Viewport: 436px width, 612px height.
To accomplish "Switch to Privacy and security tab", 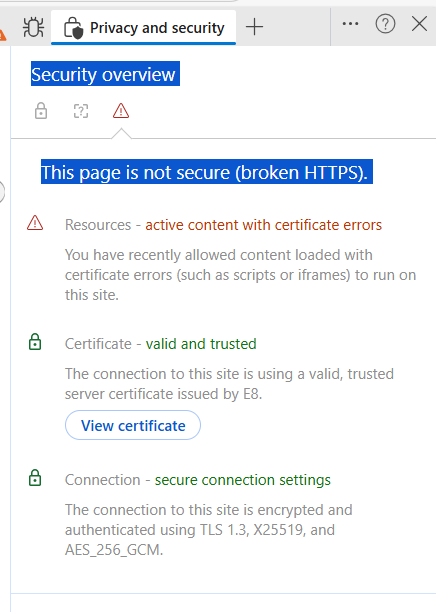I will click(144, 28).
